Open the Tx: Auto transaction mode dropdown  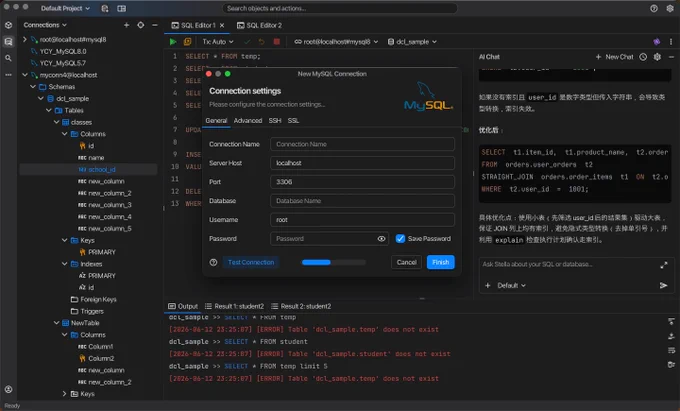tap(218, 42)
